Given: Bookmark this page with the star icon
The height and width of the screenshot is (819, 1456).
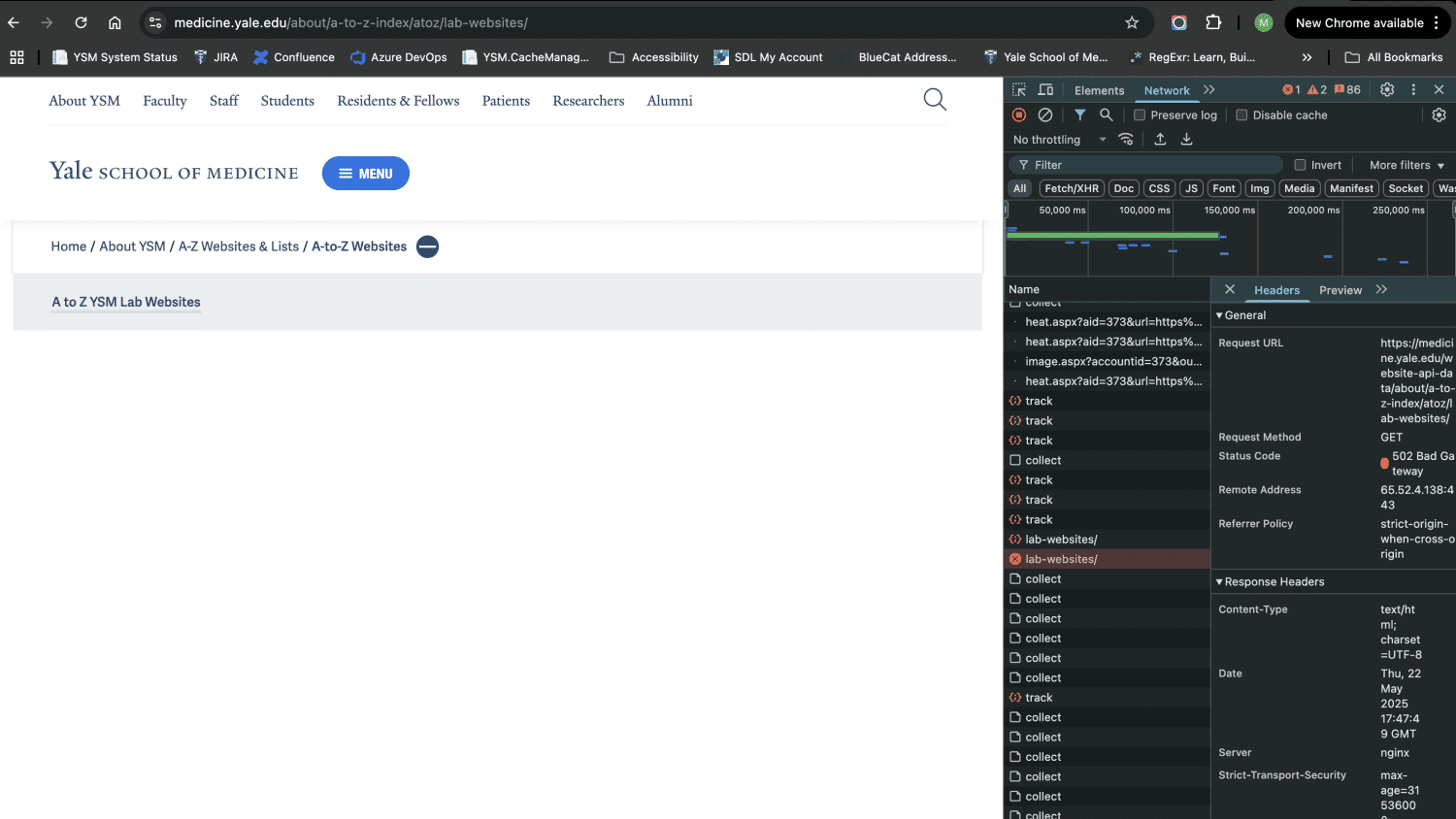Looking at the screenshot, I should [1132, 22].
